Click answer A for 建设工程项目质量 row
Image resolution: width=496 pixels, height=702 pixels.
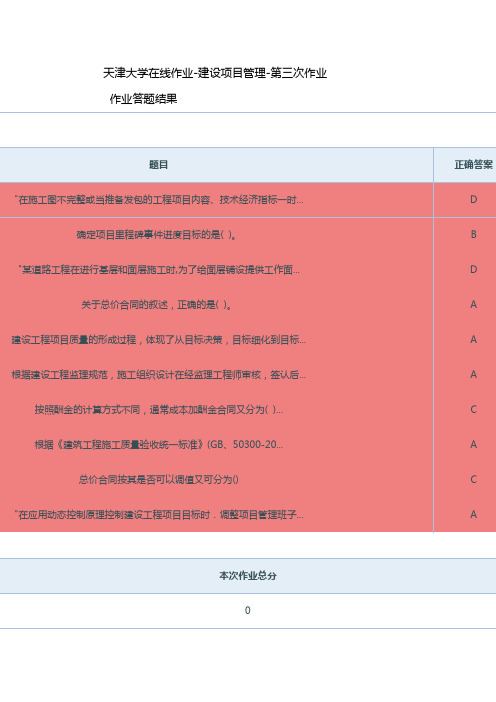pyautogui.click(x=474, y=340)
